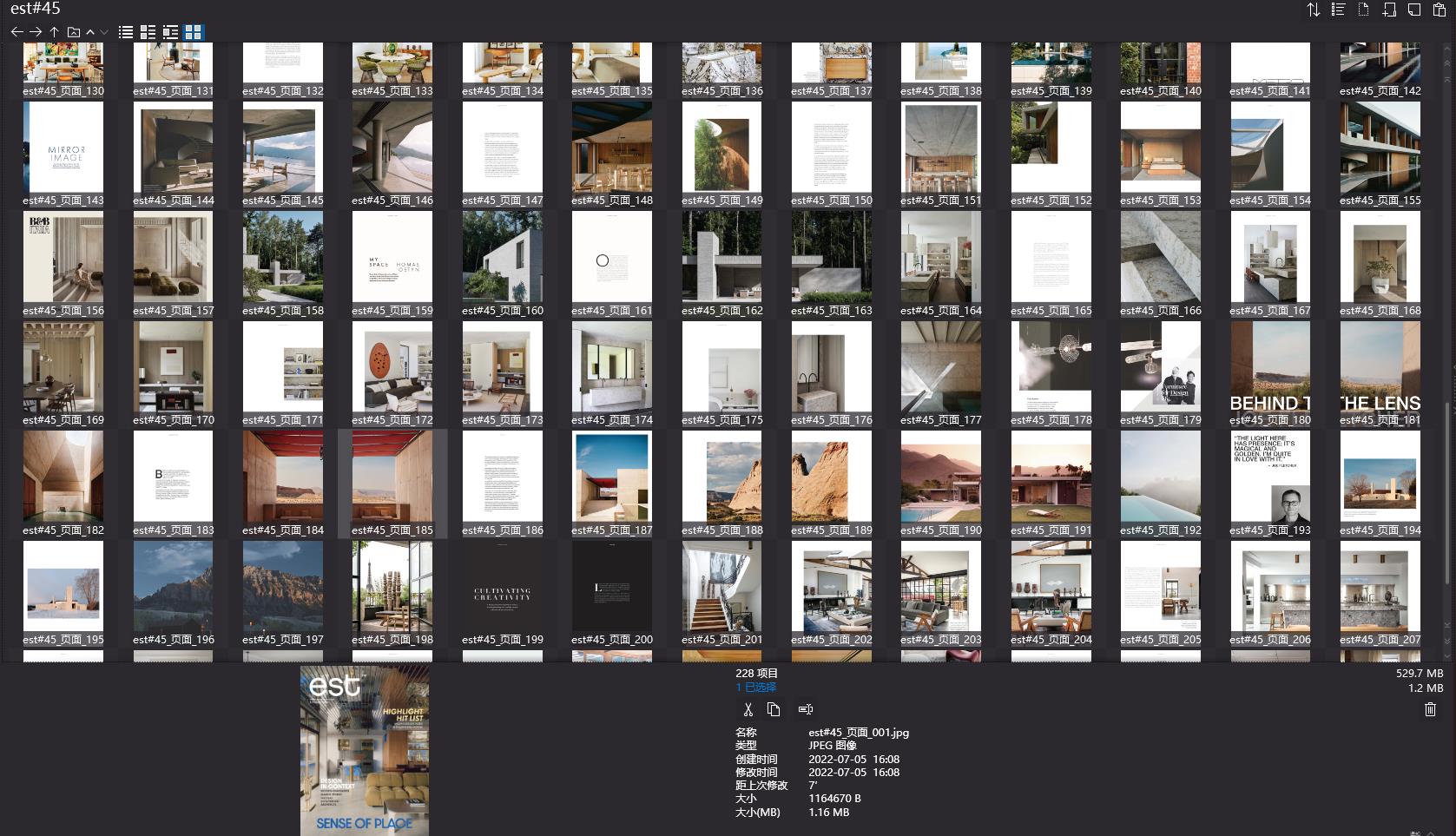Click the '1 已选择' selection link

pyautogui.click(x=755, y=687)
